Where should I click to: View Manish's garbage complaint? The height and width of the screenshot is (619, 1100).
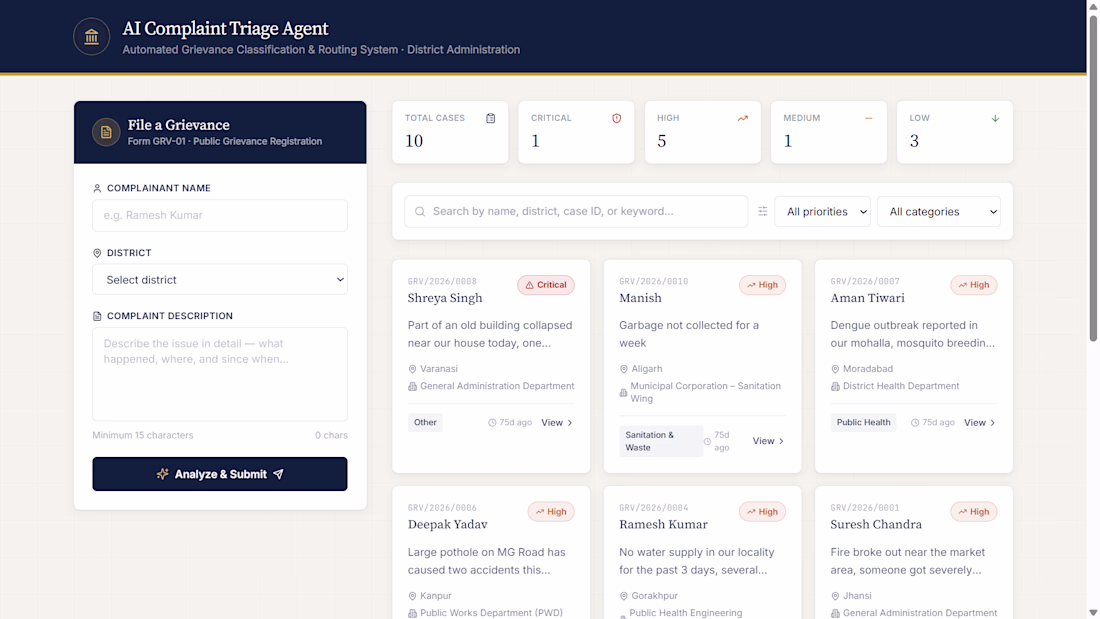tap(768, 441)
